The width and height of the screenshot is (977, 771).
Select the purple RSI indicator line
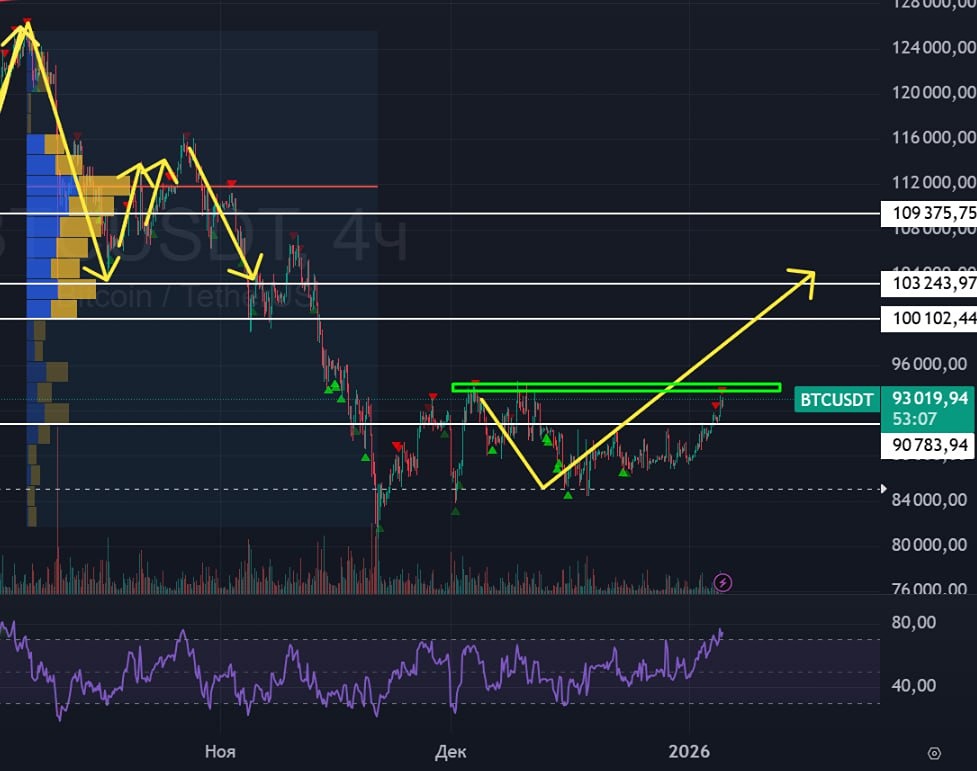[x=361, y=673]
